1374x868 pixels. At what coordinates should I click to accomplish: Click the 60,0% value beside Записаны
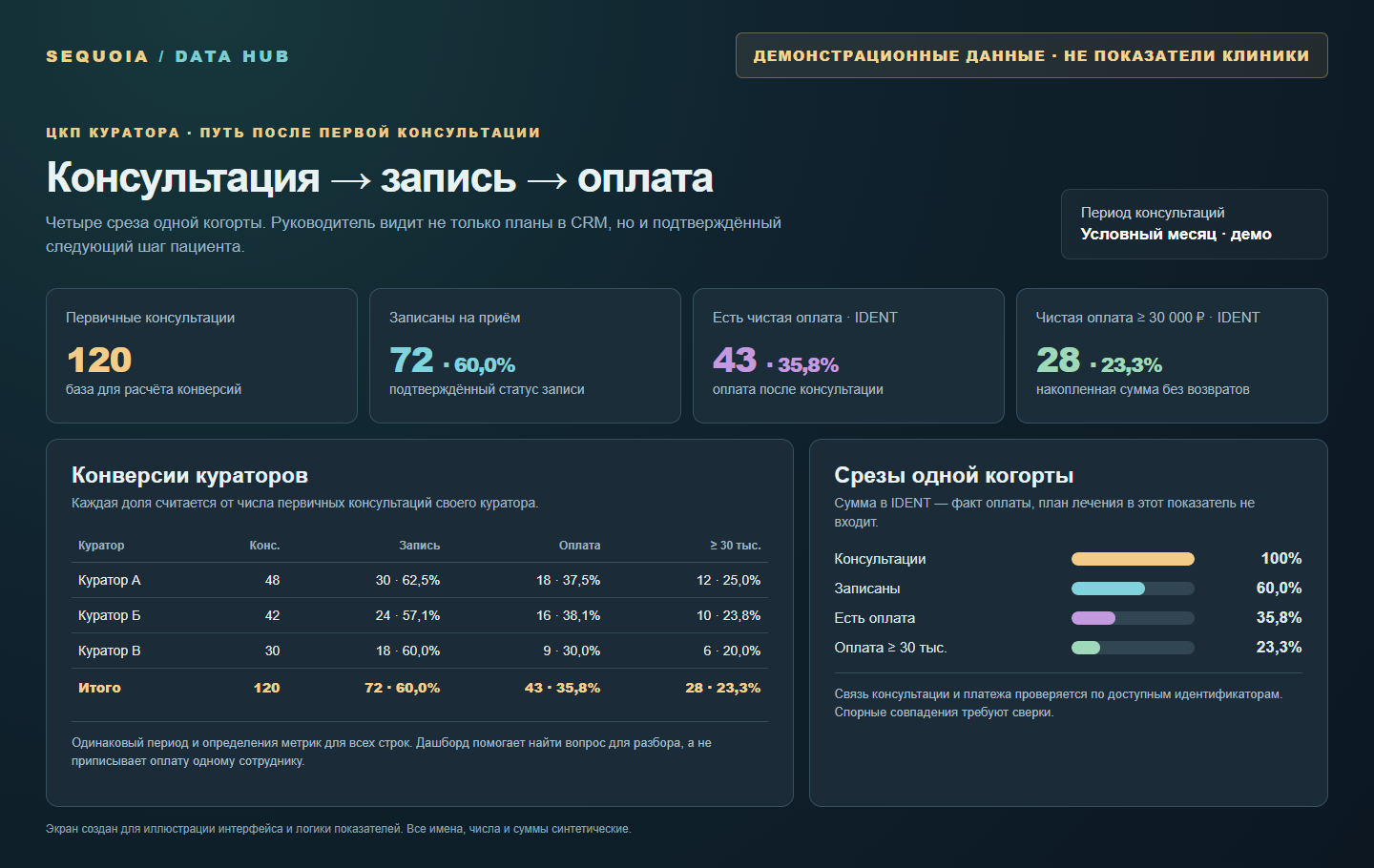1279,589
